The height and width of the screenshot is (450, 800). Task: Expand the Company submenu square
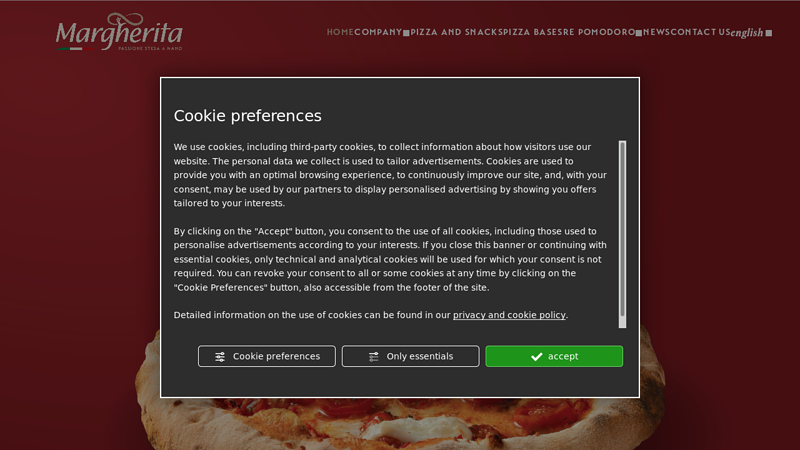[406, 33]
